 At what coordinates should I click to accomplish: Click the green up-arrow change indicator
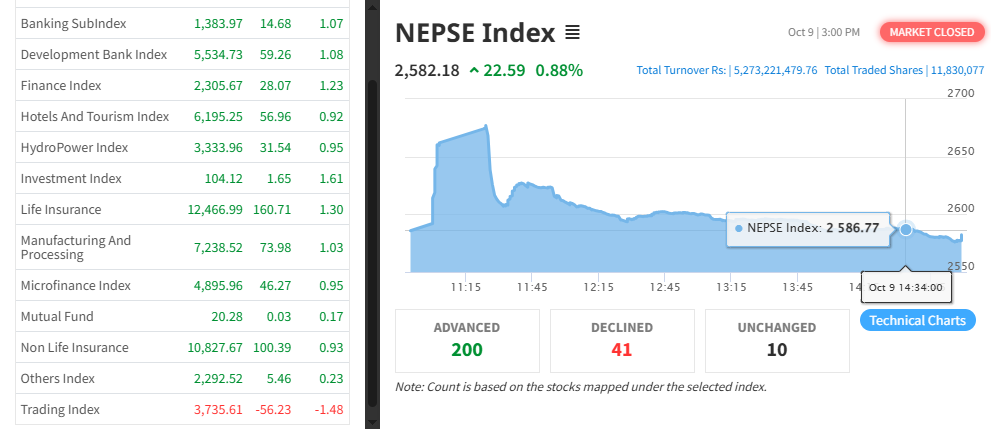pyautogui.click(x=473, y=70)
